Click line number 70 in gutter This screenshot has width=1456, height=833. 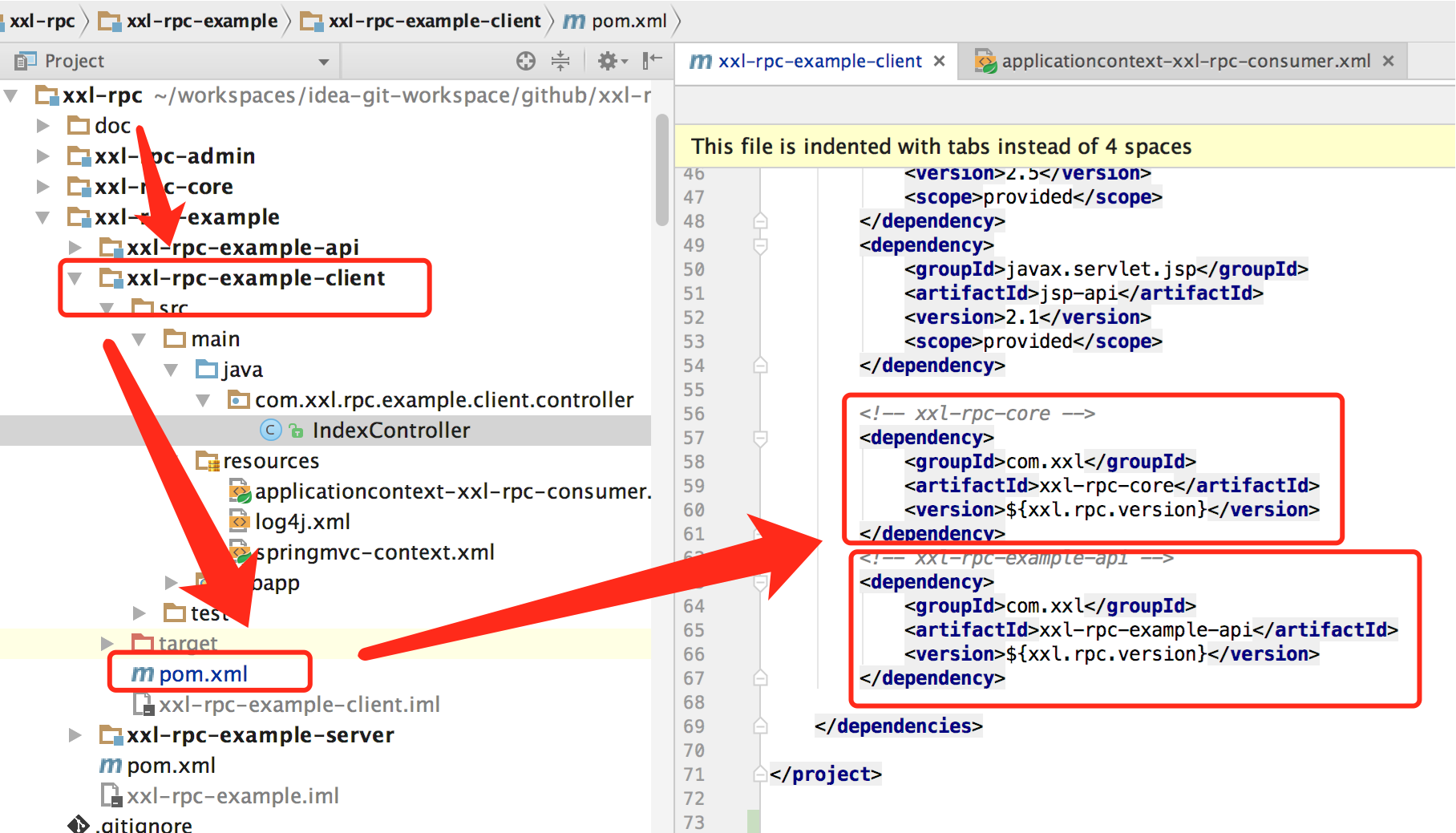click(694, 750)
